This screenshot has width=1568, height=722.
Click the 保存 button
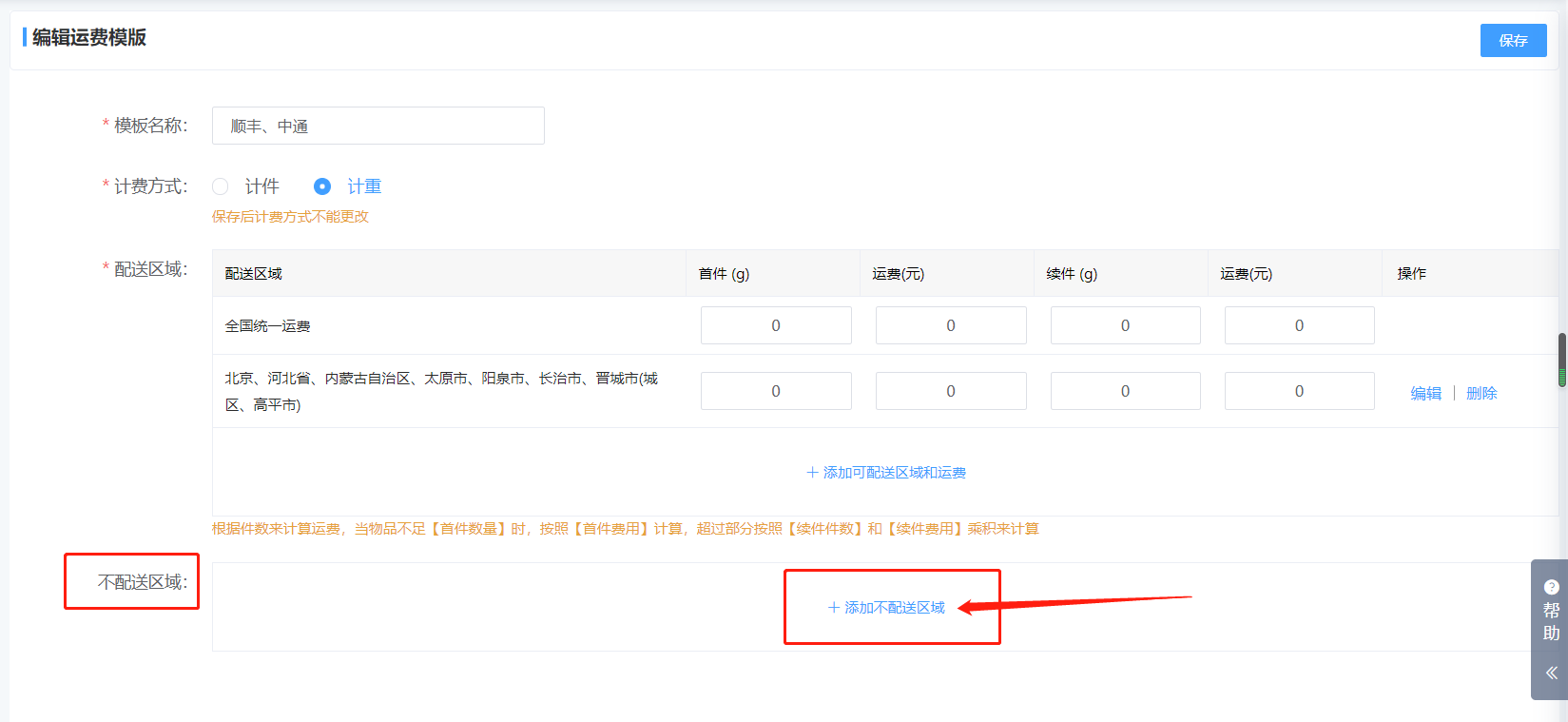point(1513,40)
